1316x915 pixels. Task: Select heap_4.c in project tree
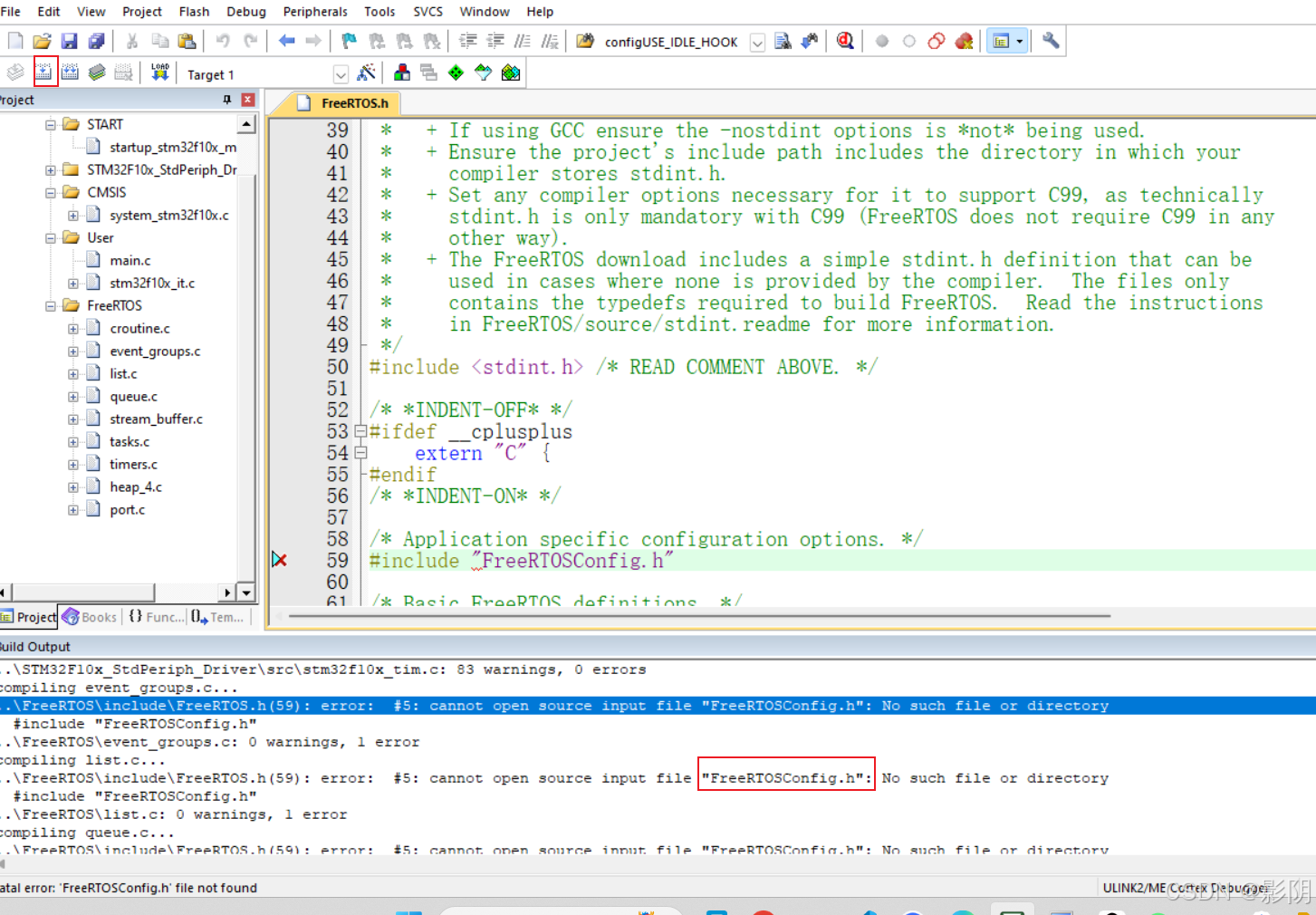(136, 487)
